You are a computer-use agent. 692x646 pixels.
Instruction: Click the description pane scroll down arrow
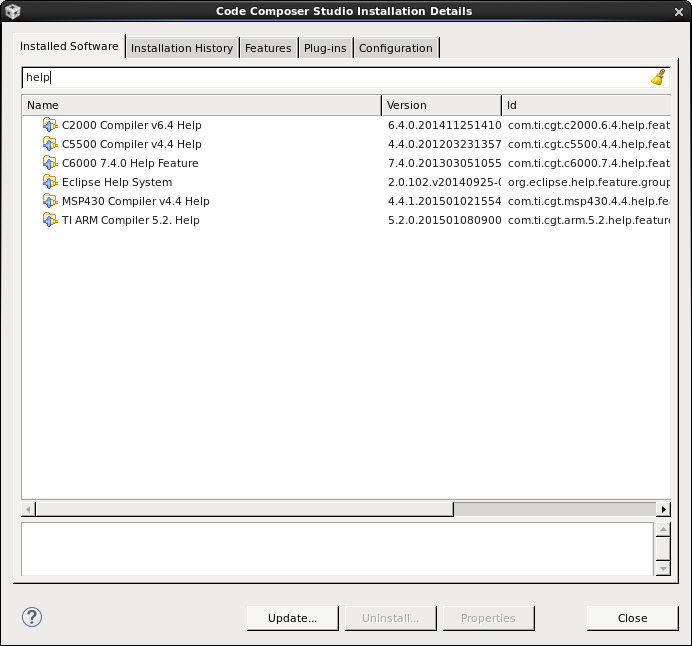tap(663, 568)
